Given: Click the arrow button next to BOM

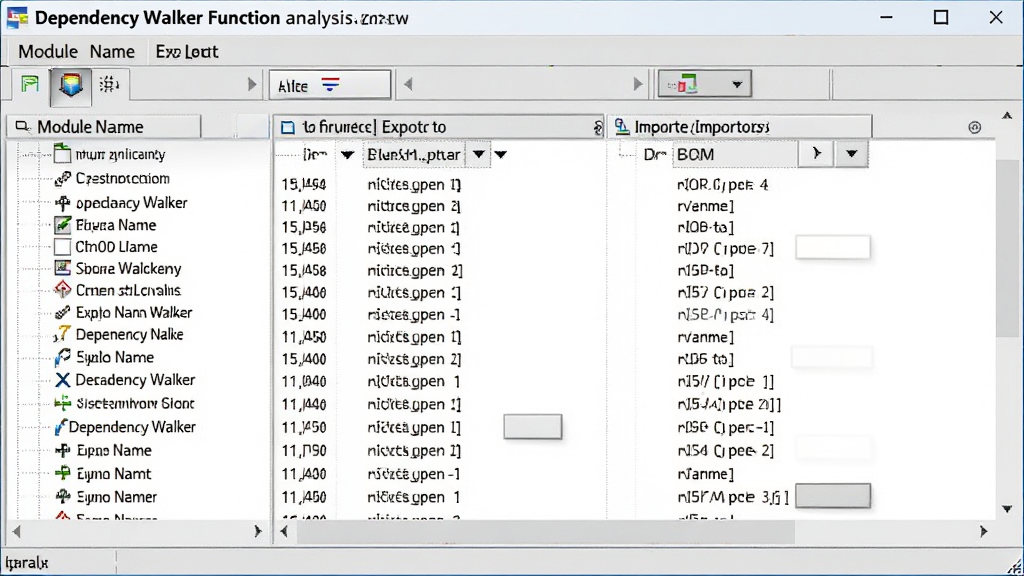Looking at the screenshot, I should coord(816,154).
